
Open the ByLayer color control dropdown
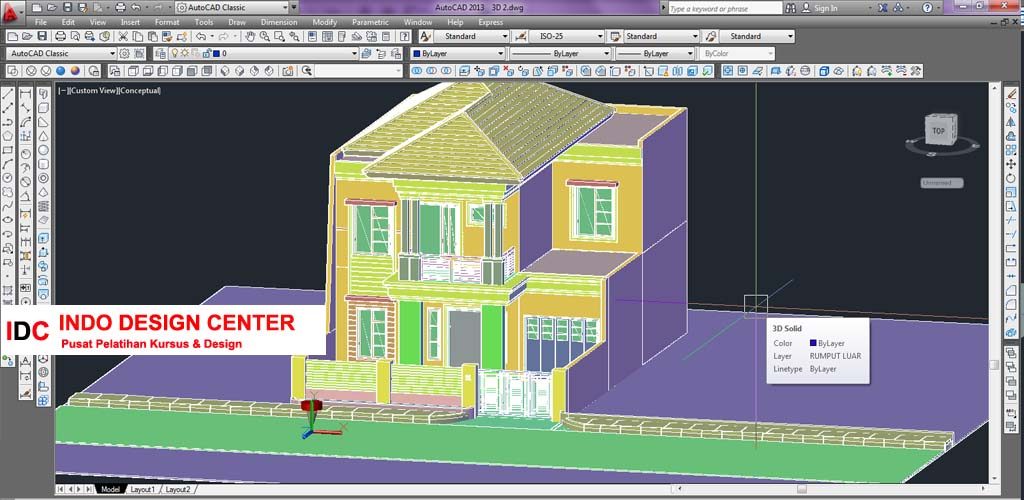[458, 54]
